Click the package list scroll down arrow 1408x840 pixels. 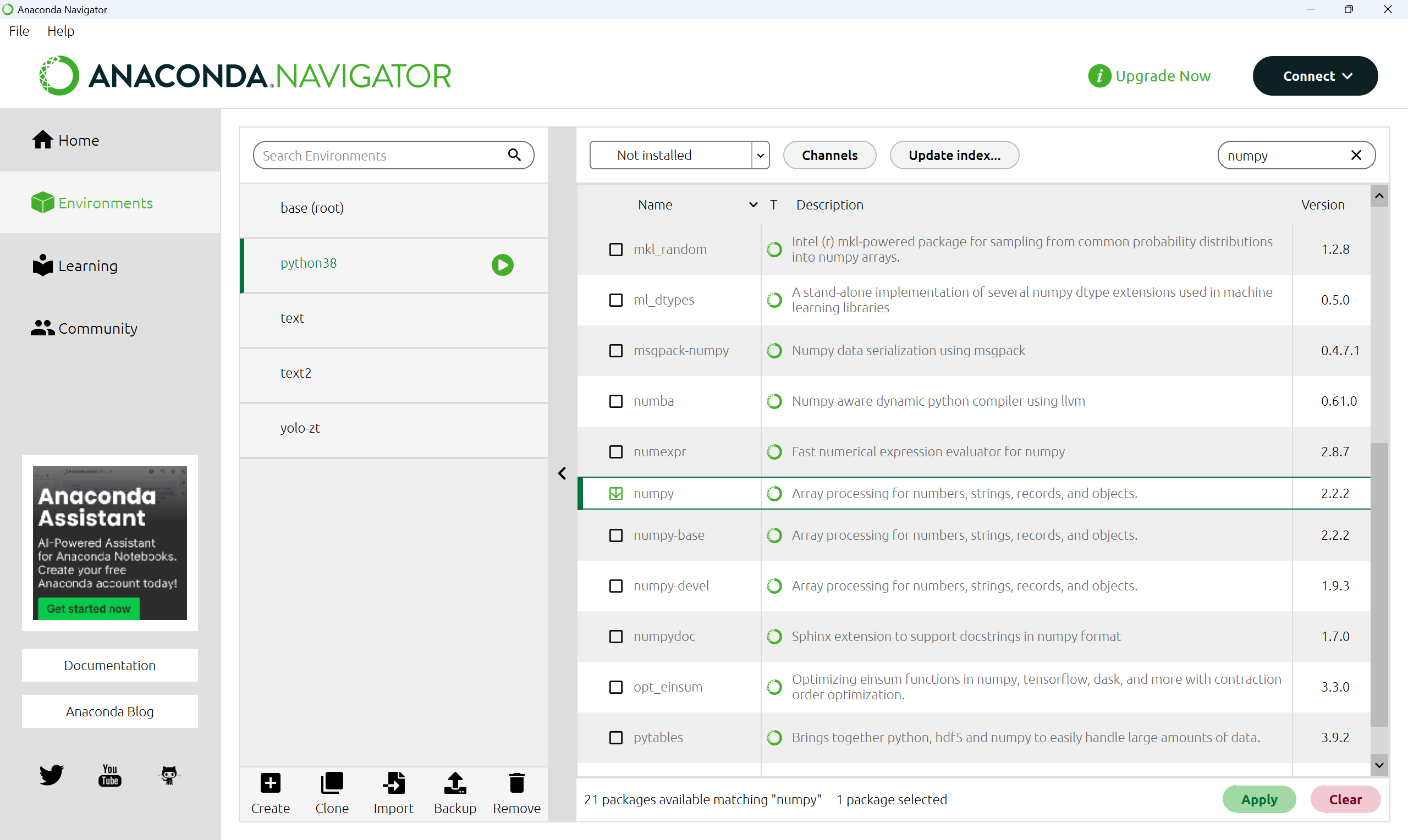click(x=1379, y=765)
